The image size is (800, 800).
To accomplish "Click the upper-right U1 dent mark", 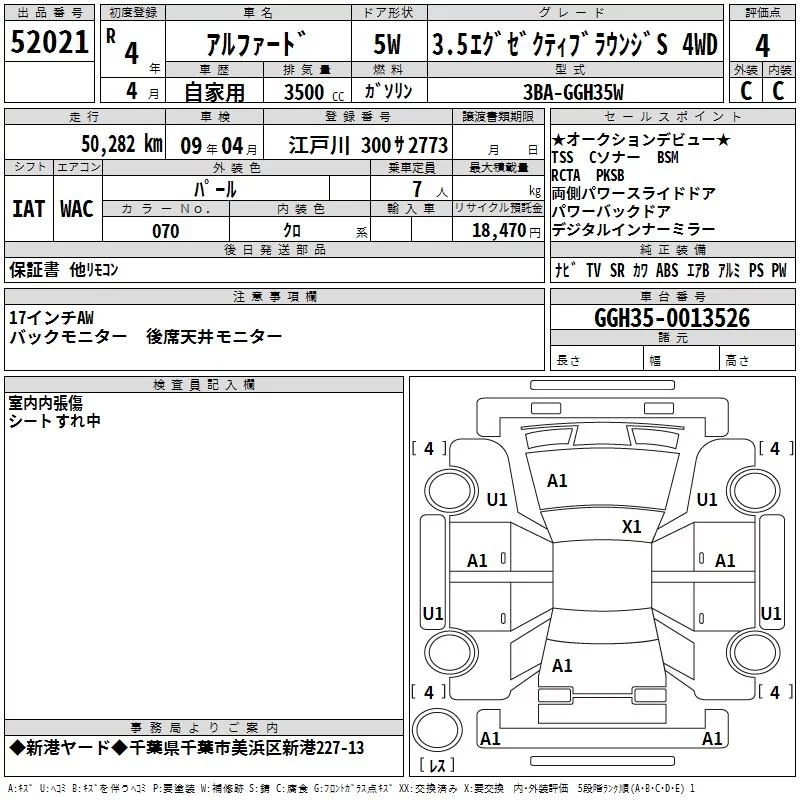I will pos(707,499).
